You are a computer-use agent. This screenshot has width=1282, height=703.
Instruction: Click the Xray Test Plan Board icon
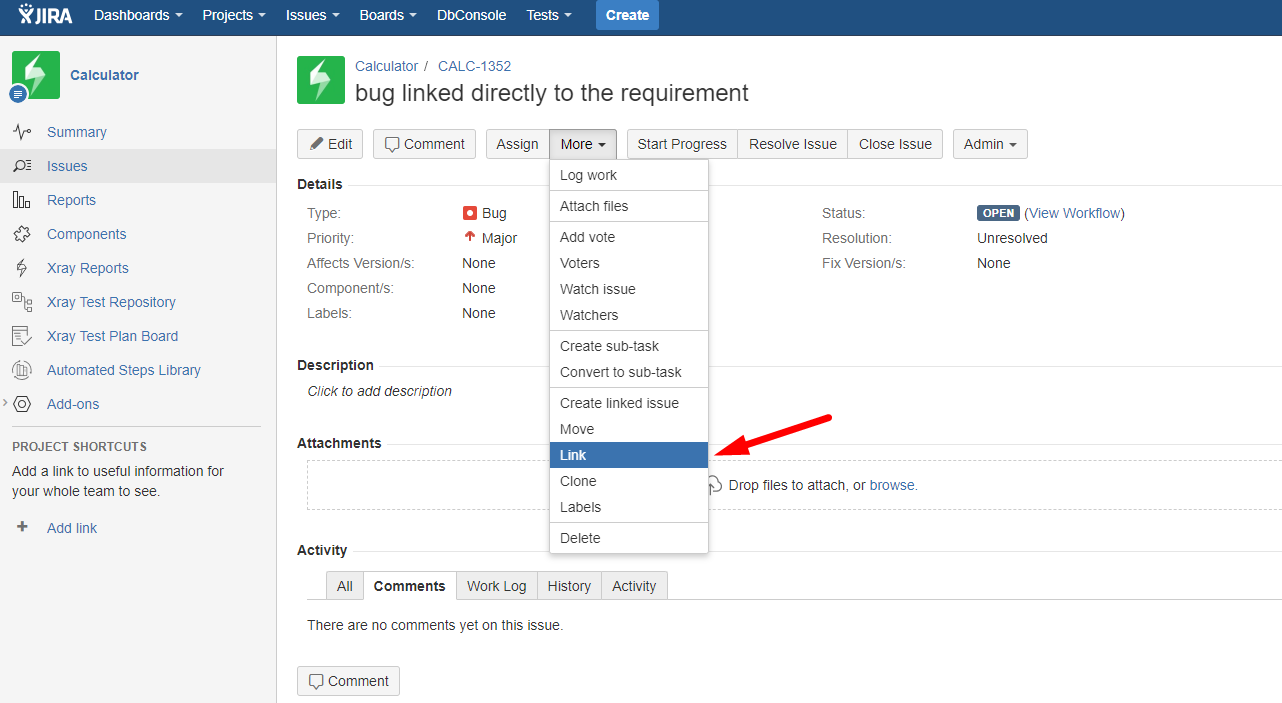click(22, 336)
